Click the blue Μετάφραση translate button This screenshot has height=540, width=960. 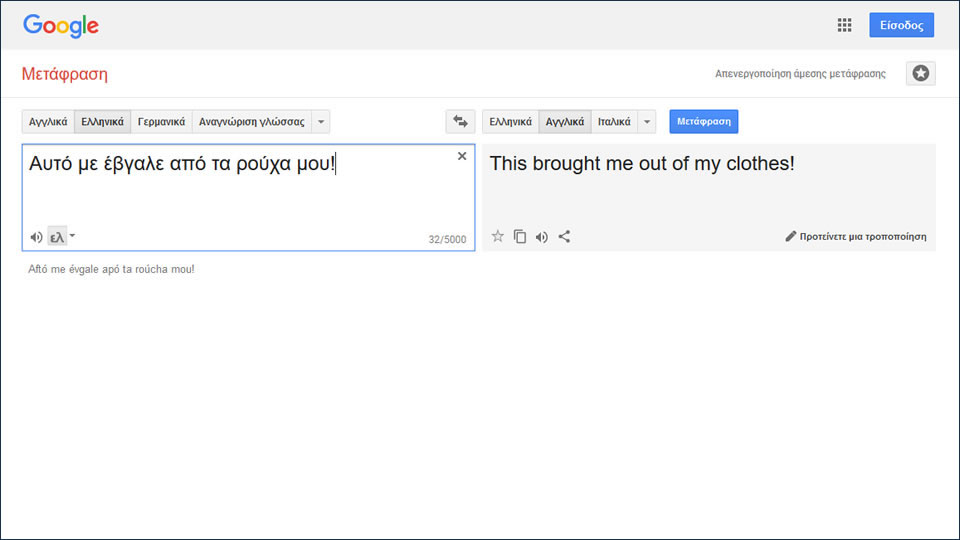point(703,121)
